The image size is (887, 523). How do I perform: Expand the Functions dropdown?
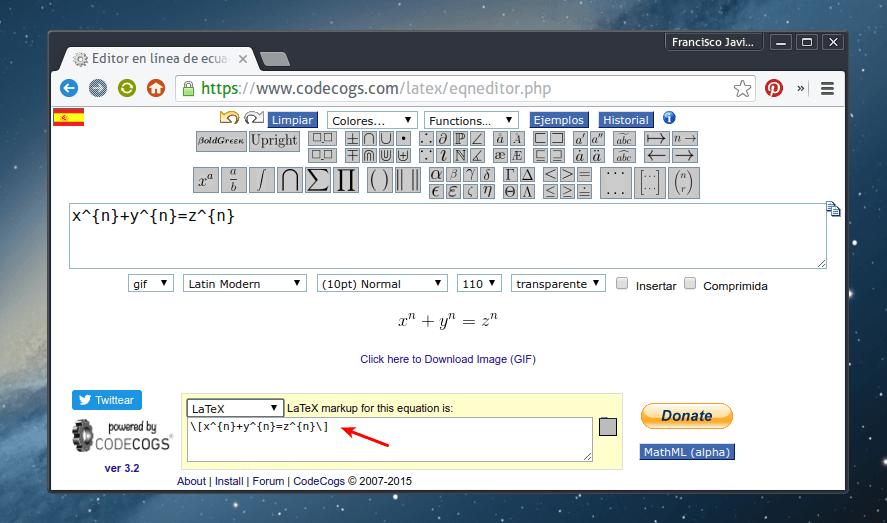click(471, 120)
